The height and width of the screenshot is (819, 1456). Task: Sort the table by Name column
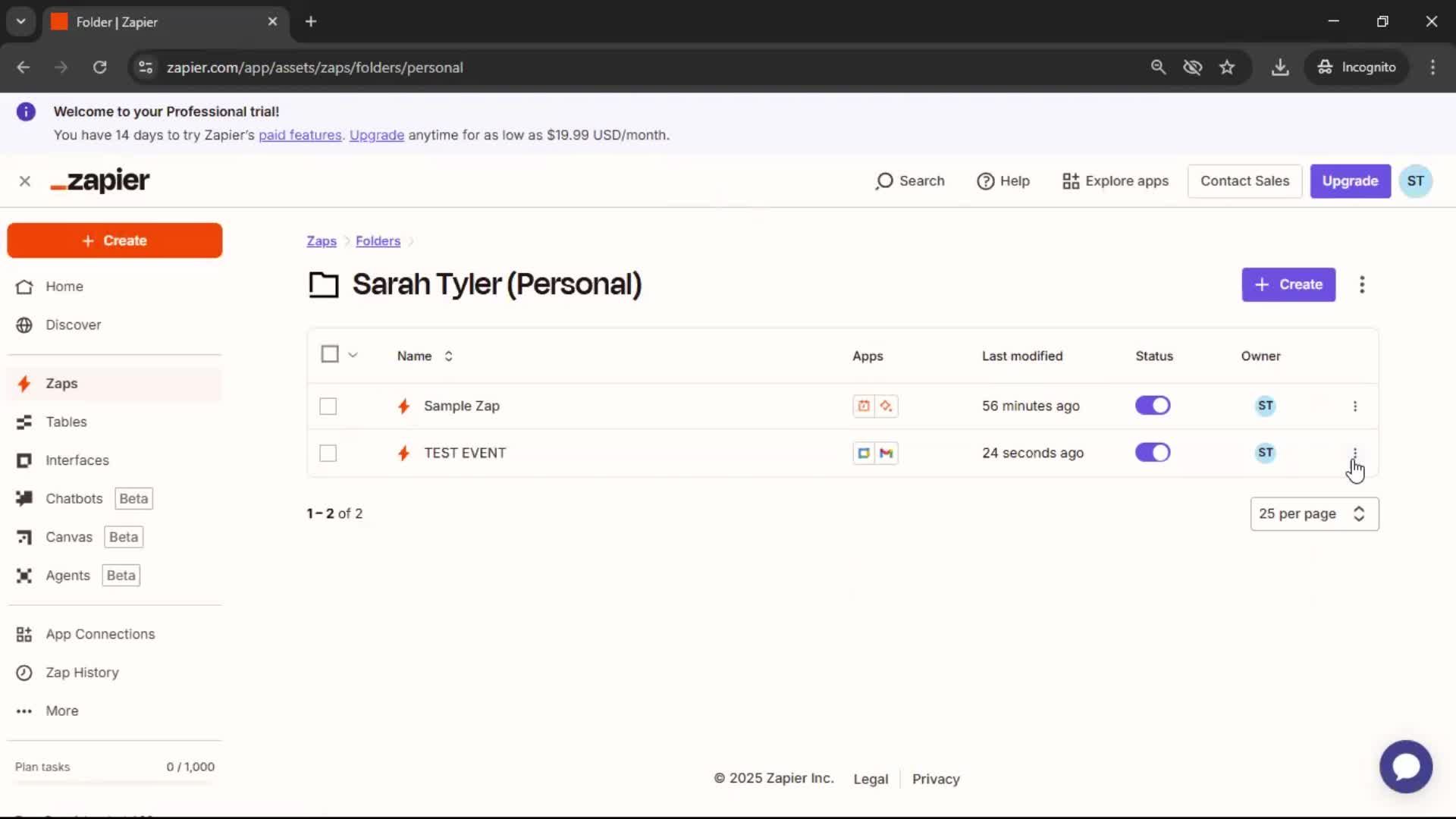(x=425, y=356)
